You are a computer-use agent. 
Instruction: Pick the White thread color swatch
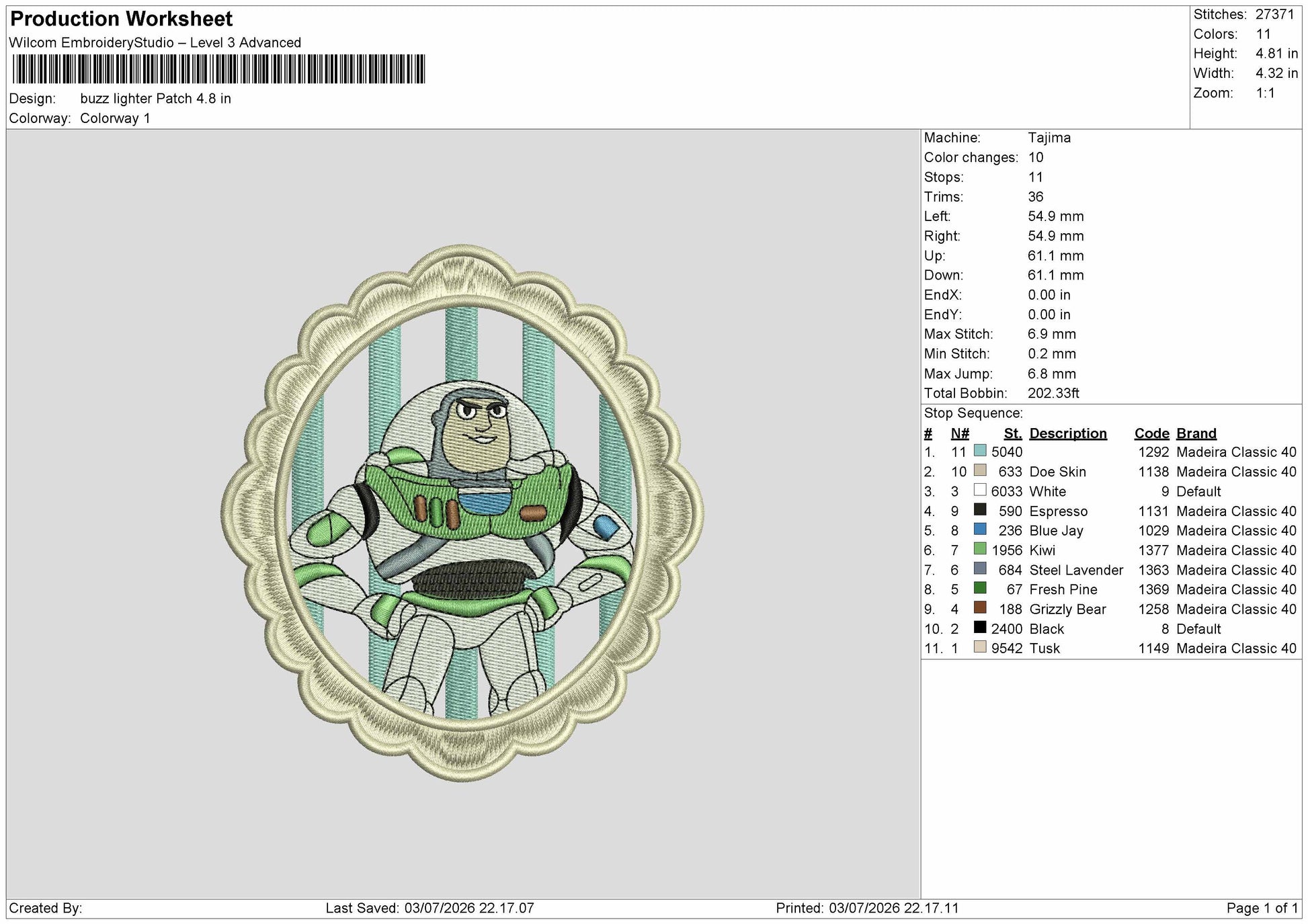(980, 490)
